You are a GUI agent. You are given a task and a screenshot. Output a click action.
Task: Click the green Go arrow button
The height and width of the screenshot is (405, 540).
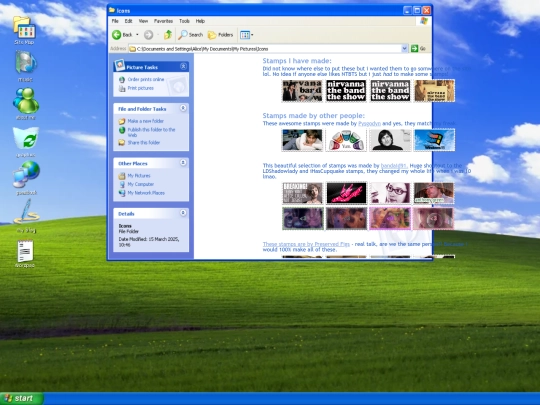(x=414, y=49)
